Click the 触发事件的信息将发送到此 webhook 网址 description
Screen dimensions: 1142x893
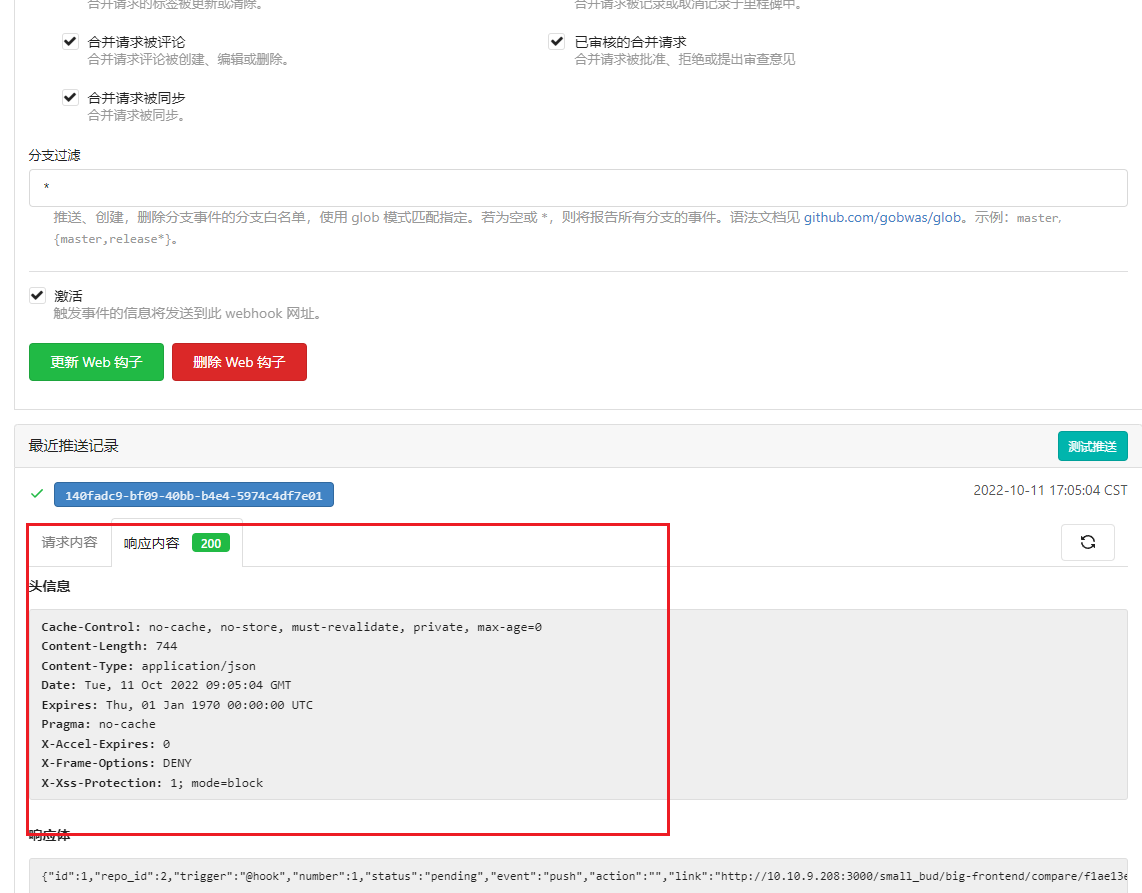[187, 313]
